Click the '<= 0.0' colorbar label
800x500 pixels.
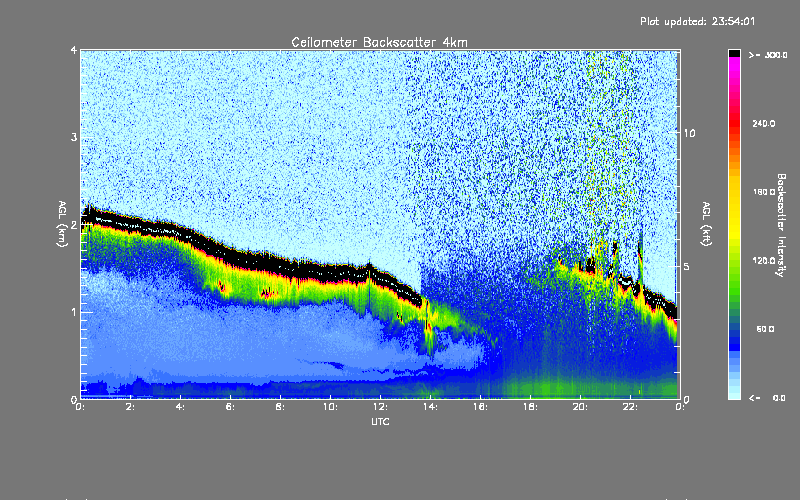(x=767, y=398)
